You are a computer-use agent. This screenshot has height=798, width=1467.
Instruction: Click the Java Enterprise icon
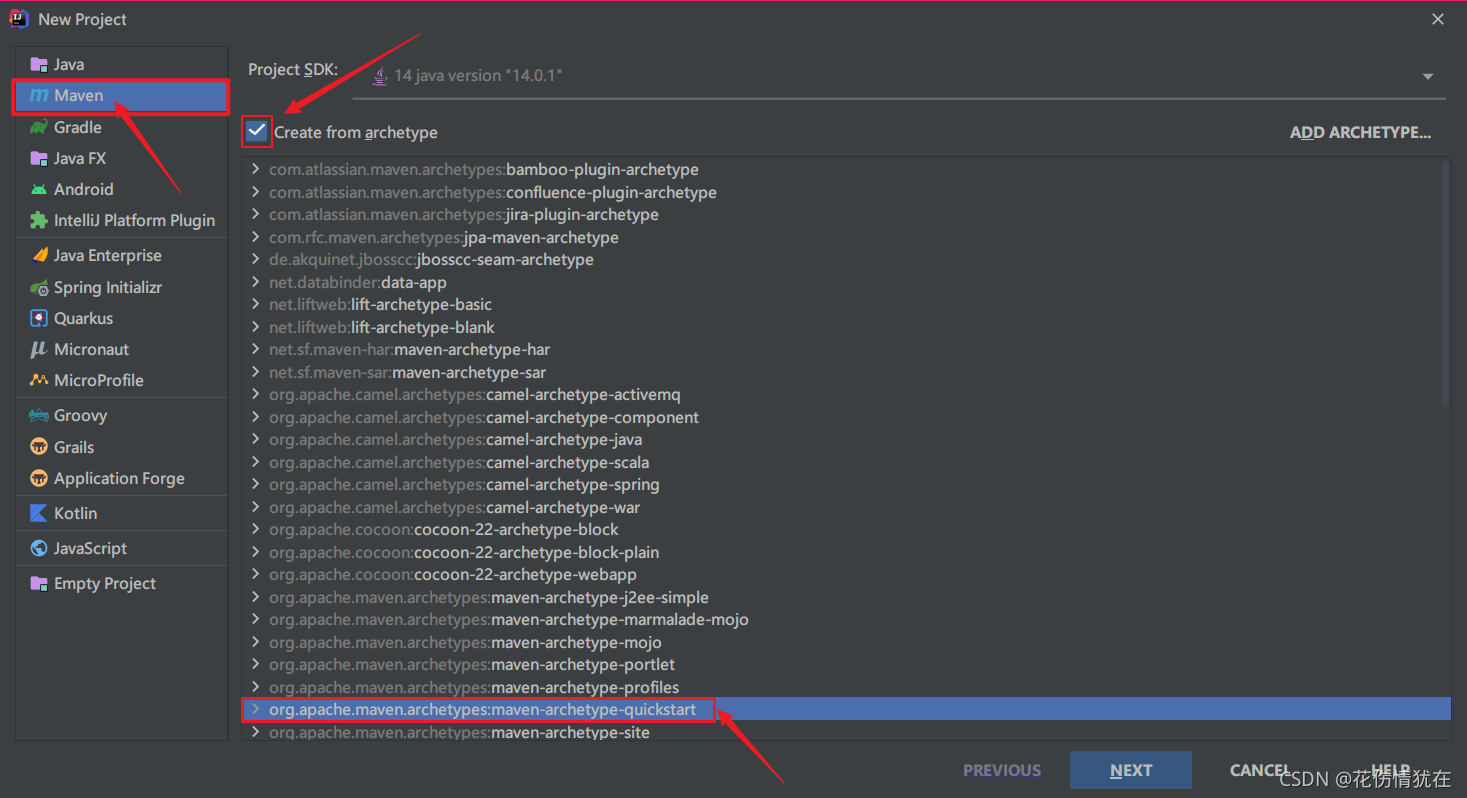(39, 255)
